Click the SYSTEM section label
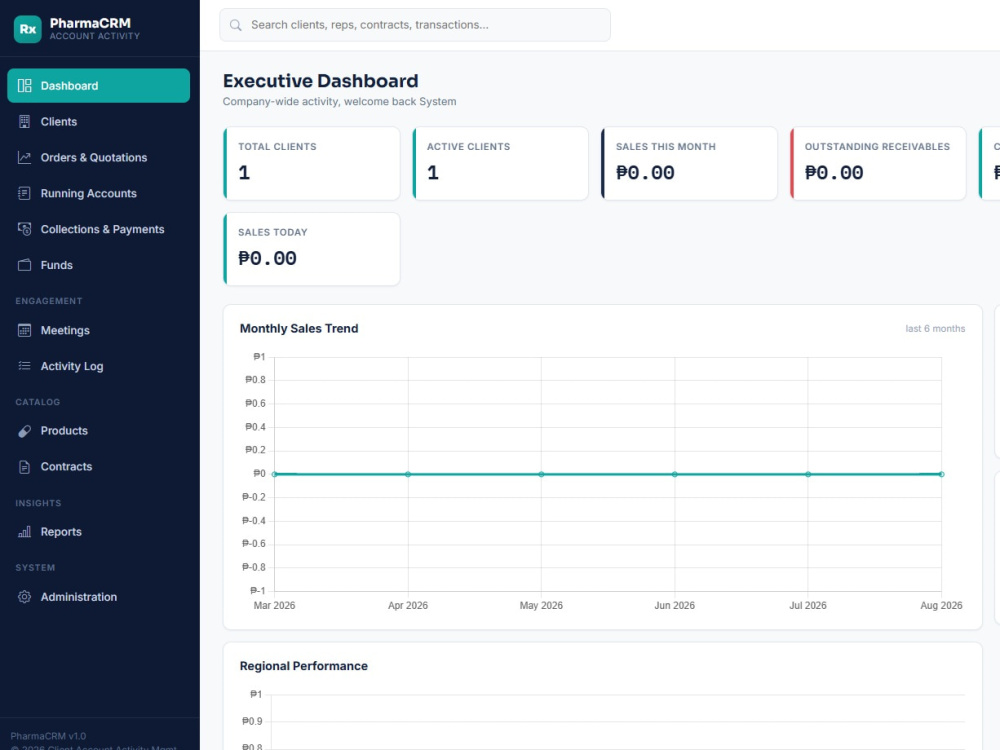The width and height of the screenshot is (1000, 750). pos(35,568)
